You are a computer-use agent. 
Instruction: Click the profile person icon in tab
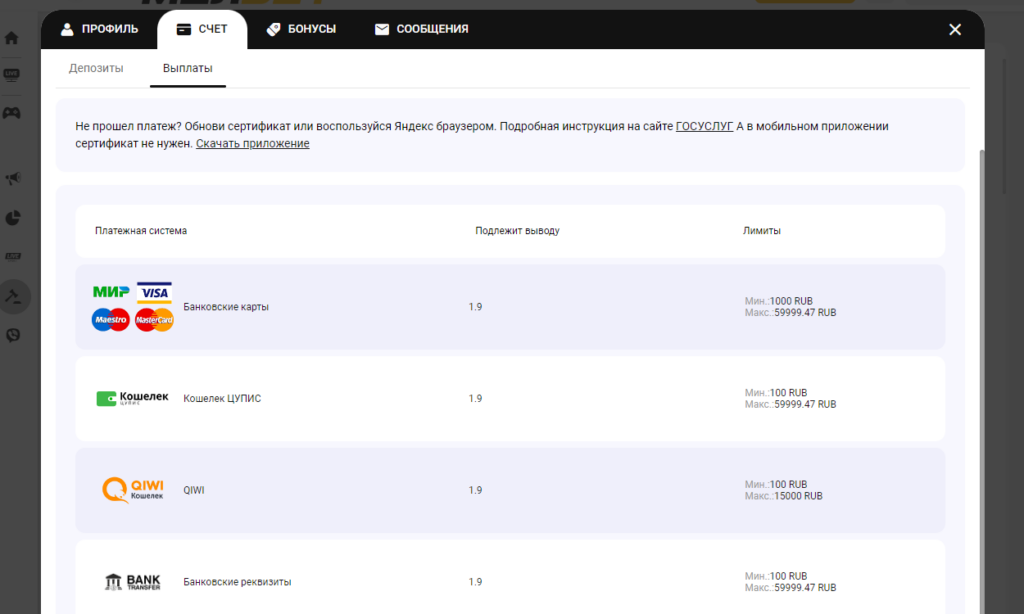pyautogui.click(x=67, y=29)
